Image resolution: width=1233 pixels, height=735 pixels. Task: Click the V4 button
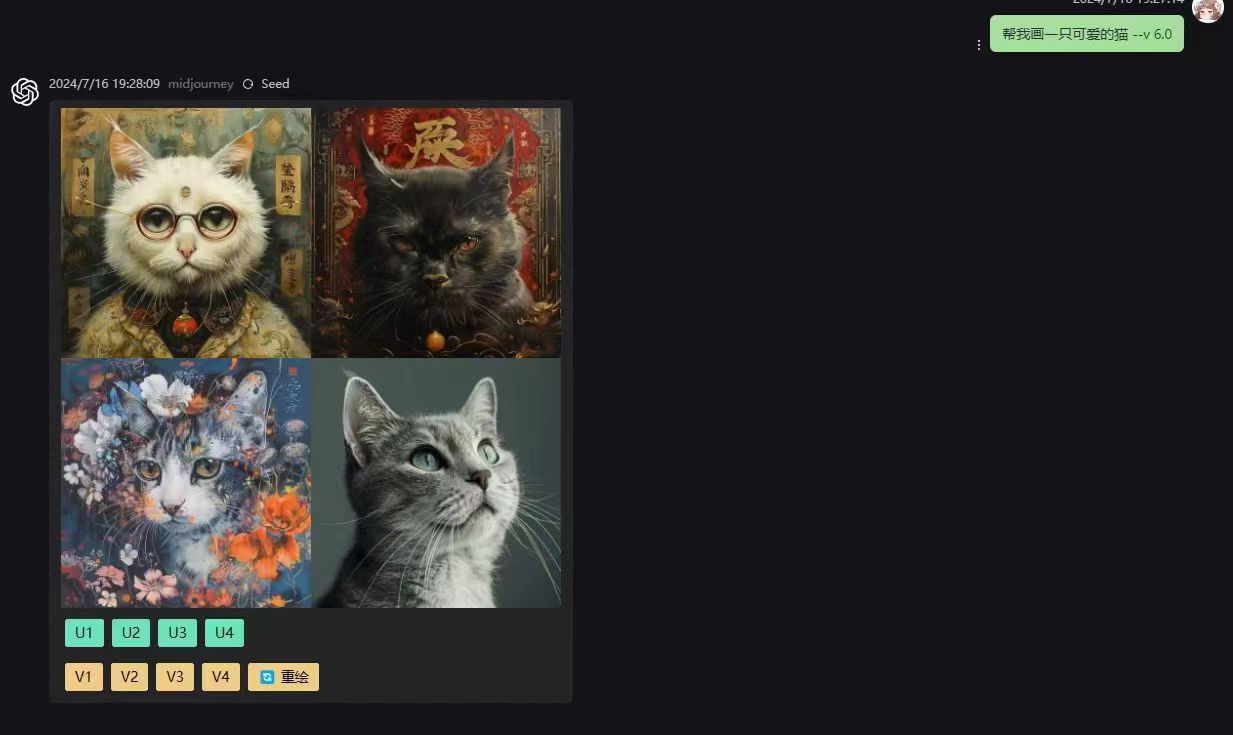[x=221, y=677]
